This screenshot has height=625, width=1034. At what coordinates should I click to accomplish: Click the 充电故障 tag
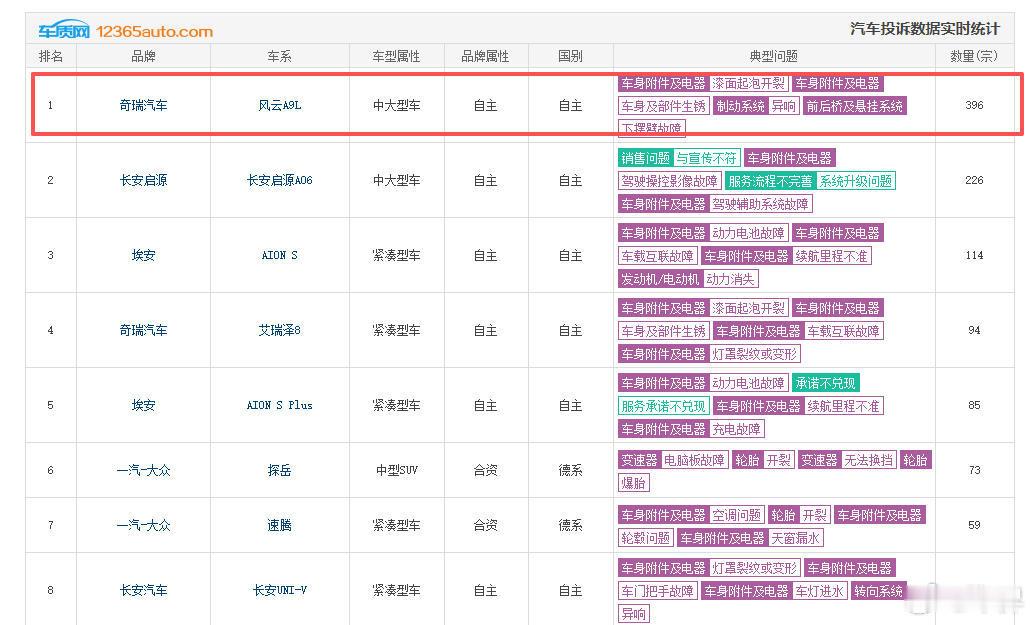737,429
